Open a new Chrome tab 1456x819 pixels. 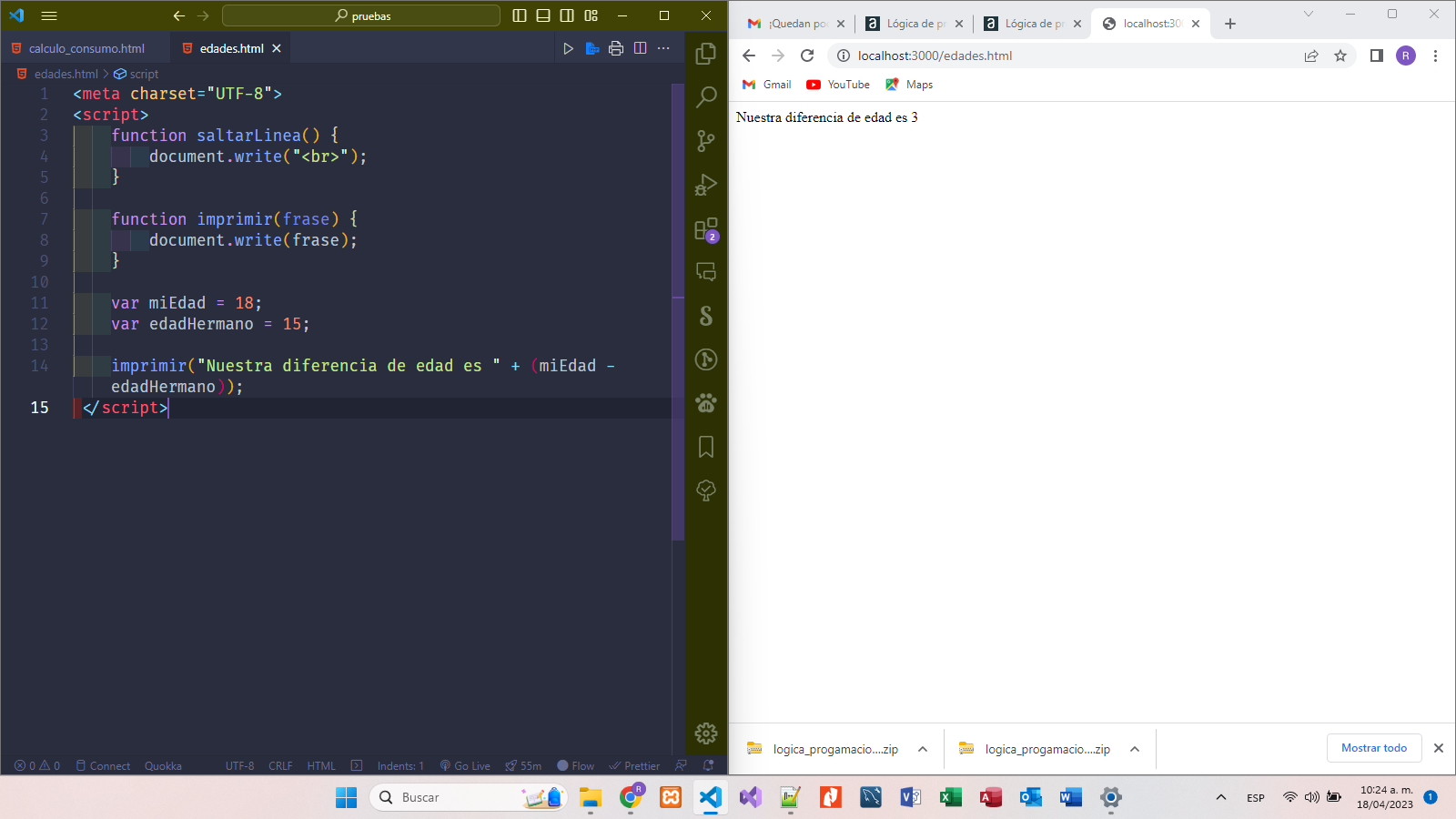point(1230,24)
